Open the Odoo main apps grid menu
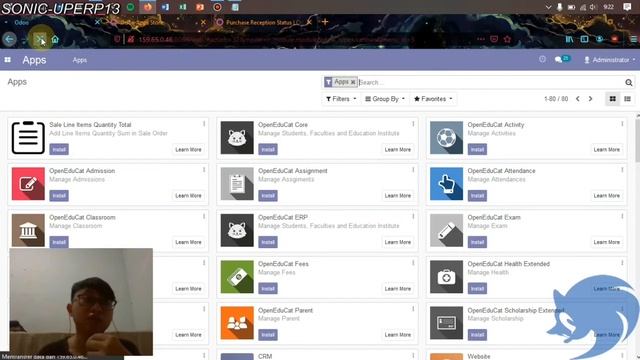 click(x=7, y=60)
